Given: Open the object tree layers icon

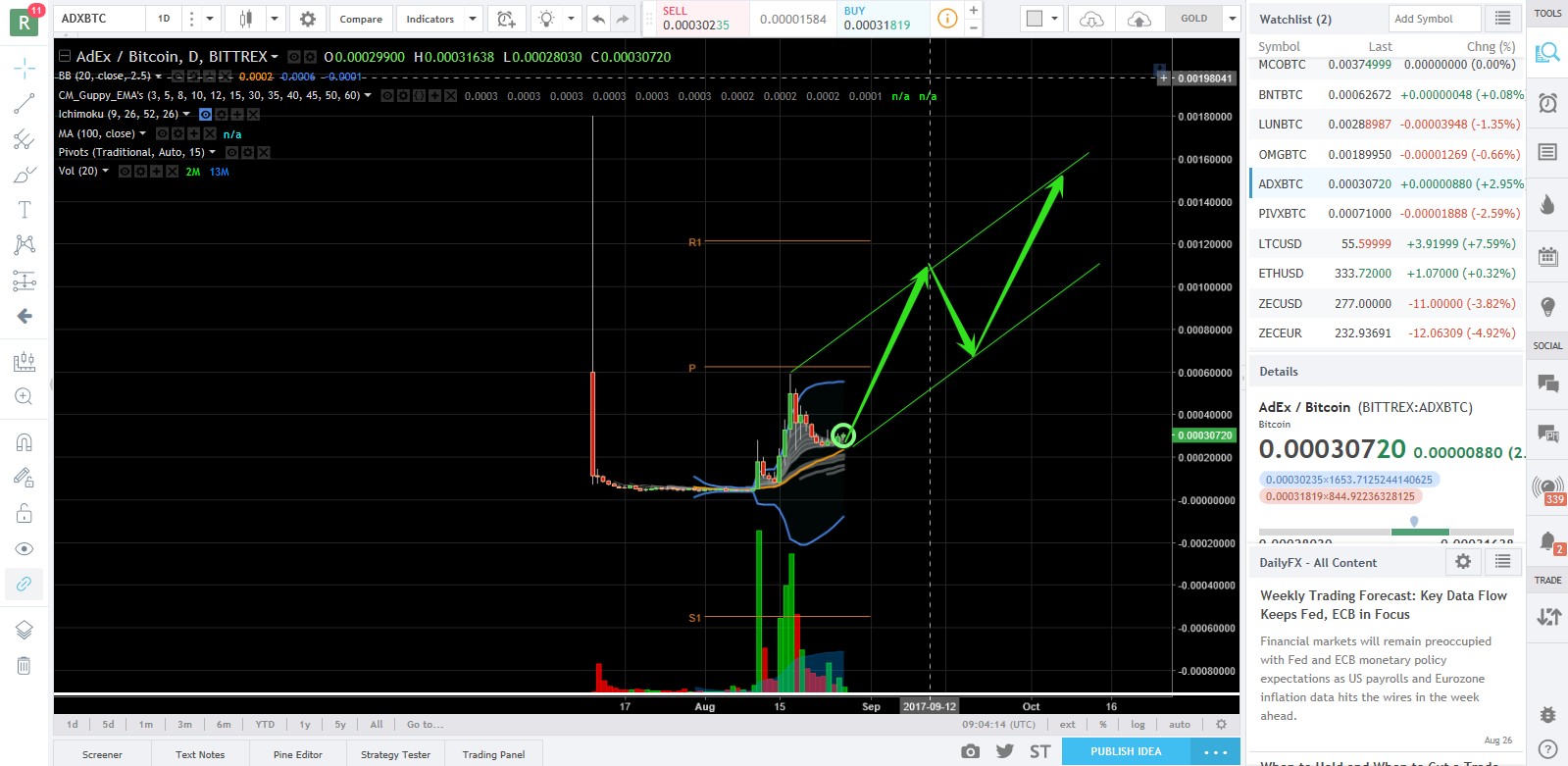Looking at the screenshot, I should pos(25,630).
